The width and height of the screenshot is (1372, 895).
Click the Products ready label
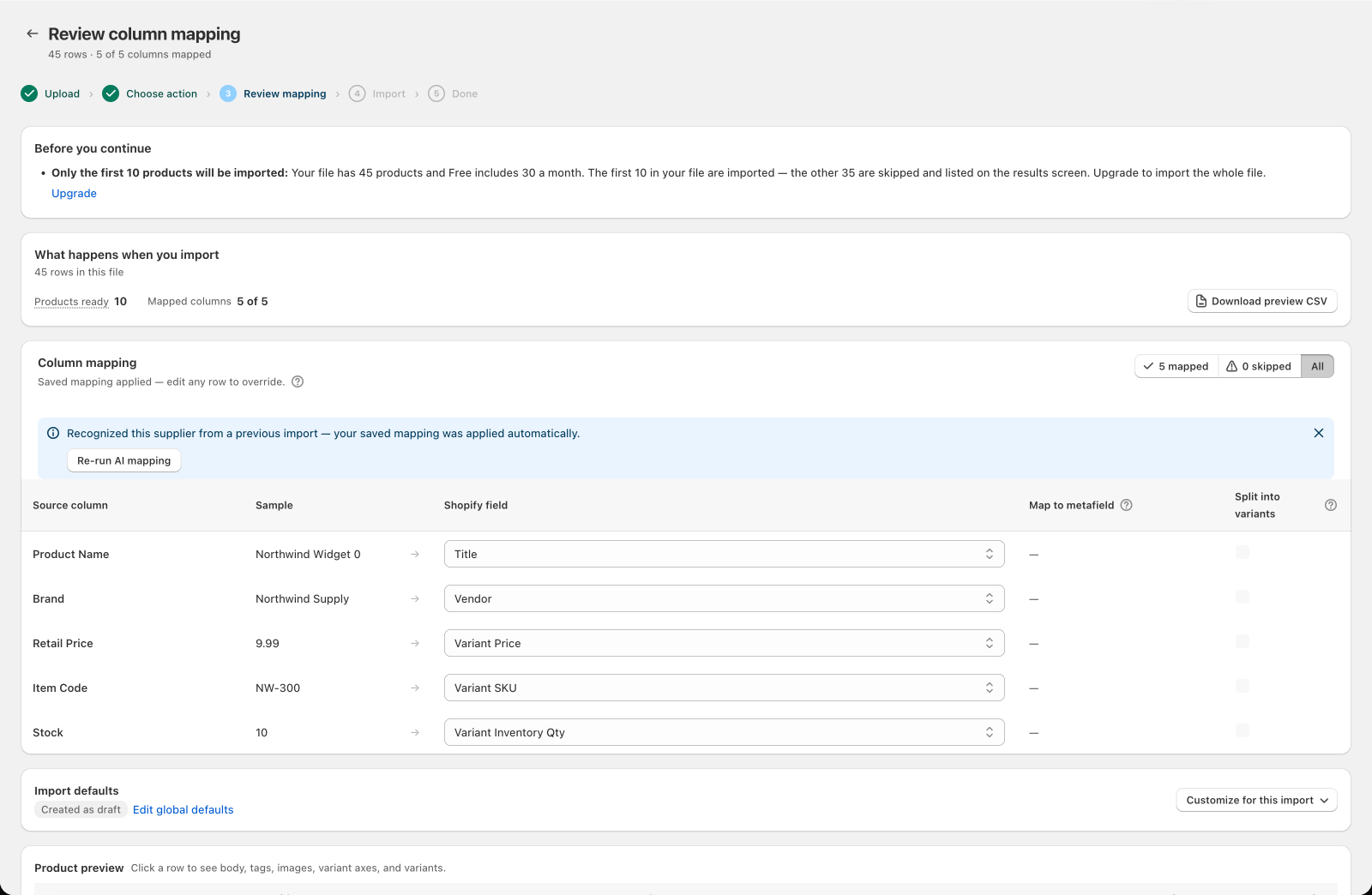(71, 301)
